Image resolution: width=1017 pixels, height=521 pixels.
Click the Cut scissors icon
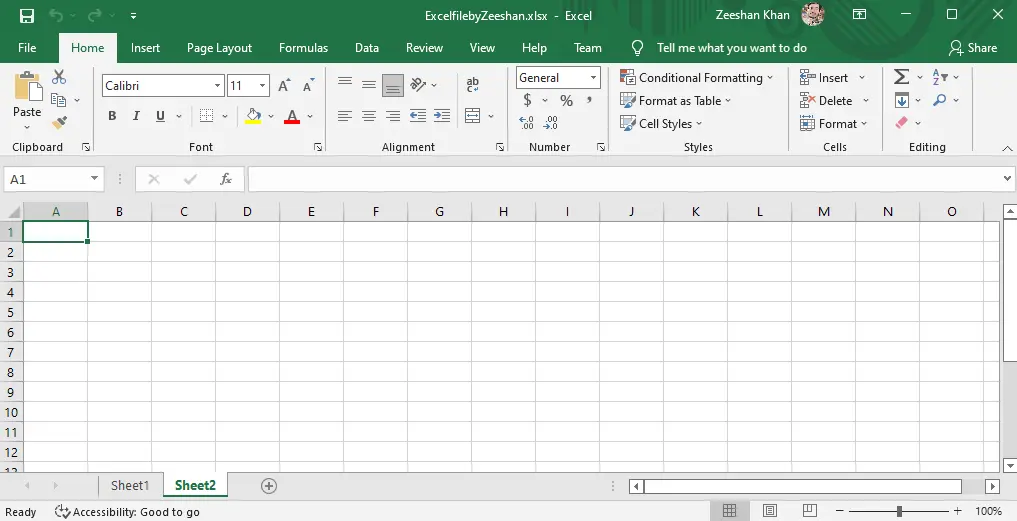click(59, 77)
